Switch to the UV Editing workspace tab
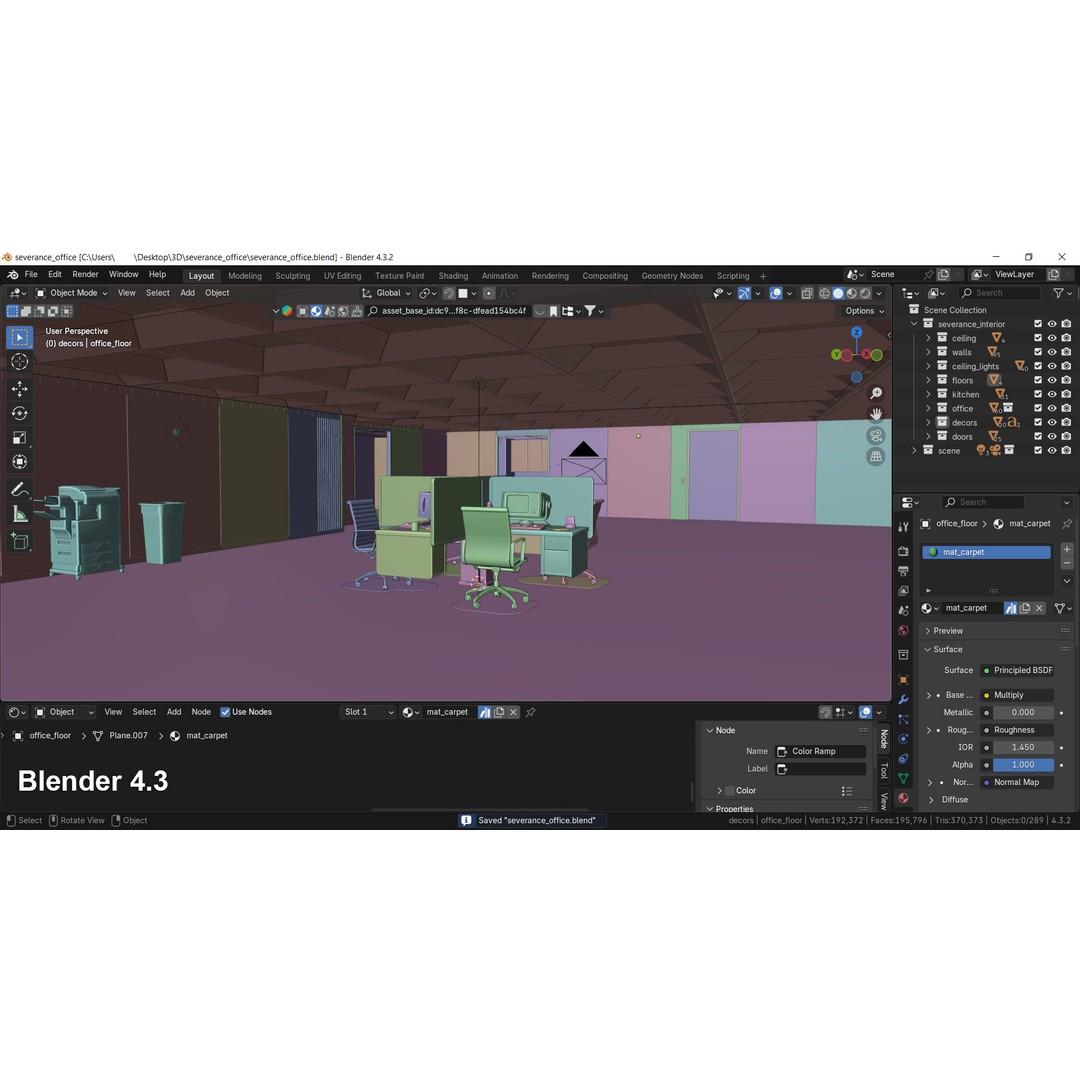Screen dimensions: 1080x1080 coord(342,276)
